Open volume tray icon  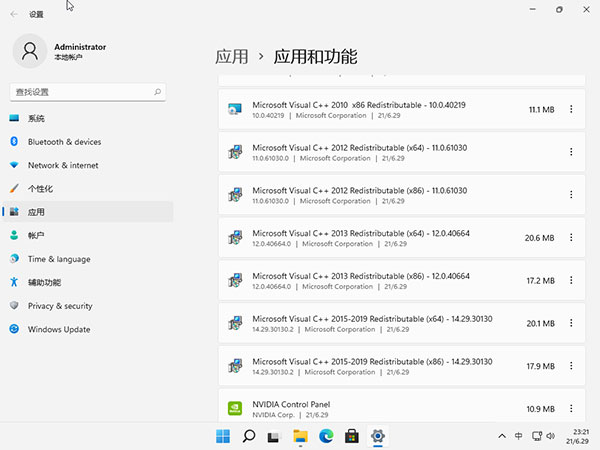tap(551, 436)
